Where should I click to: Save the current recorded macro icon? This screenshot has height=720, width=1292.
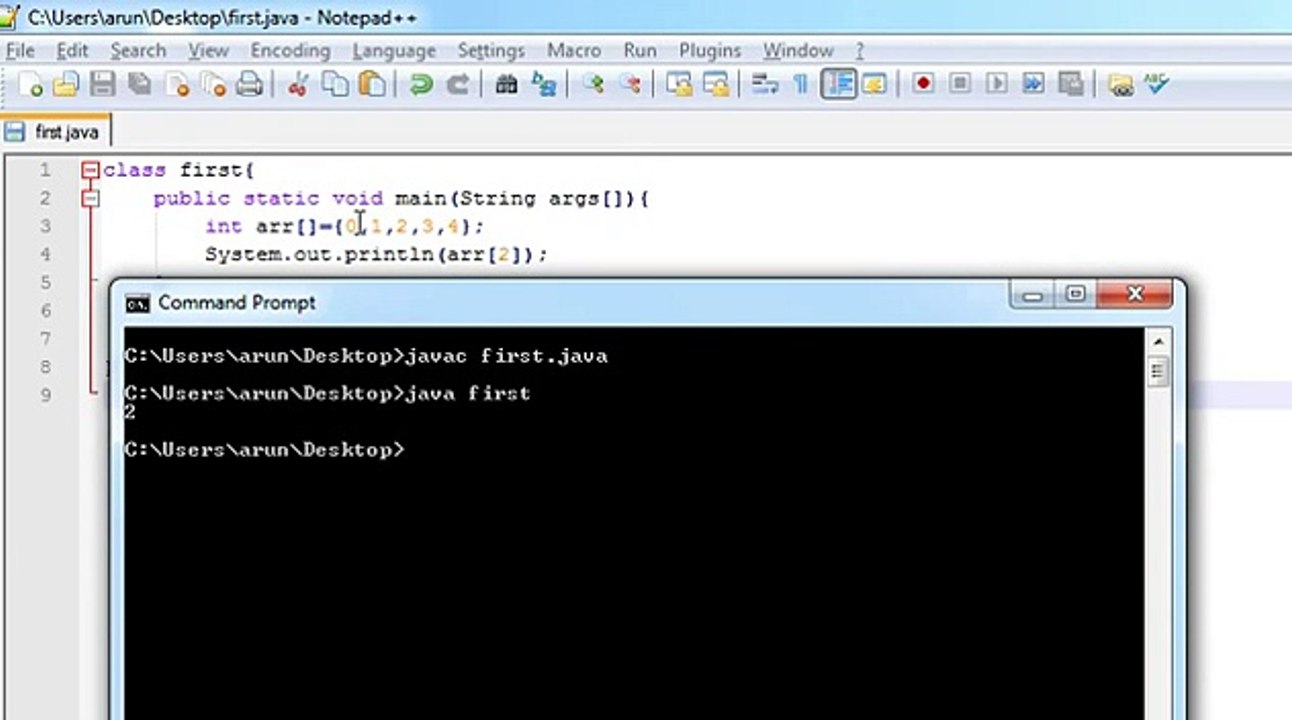[1070, 85]
